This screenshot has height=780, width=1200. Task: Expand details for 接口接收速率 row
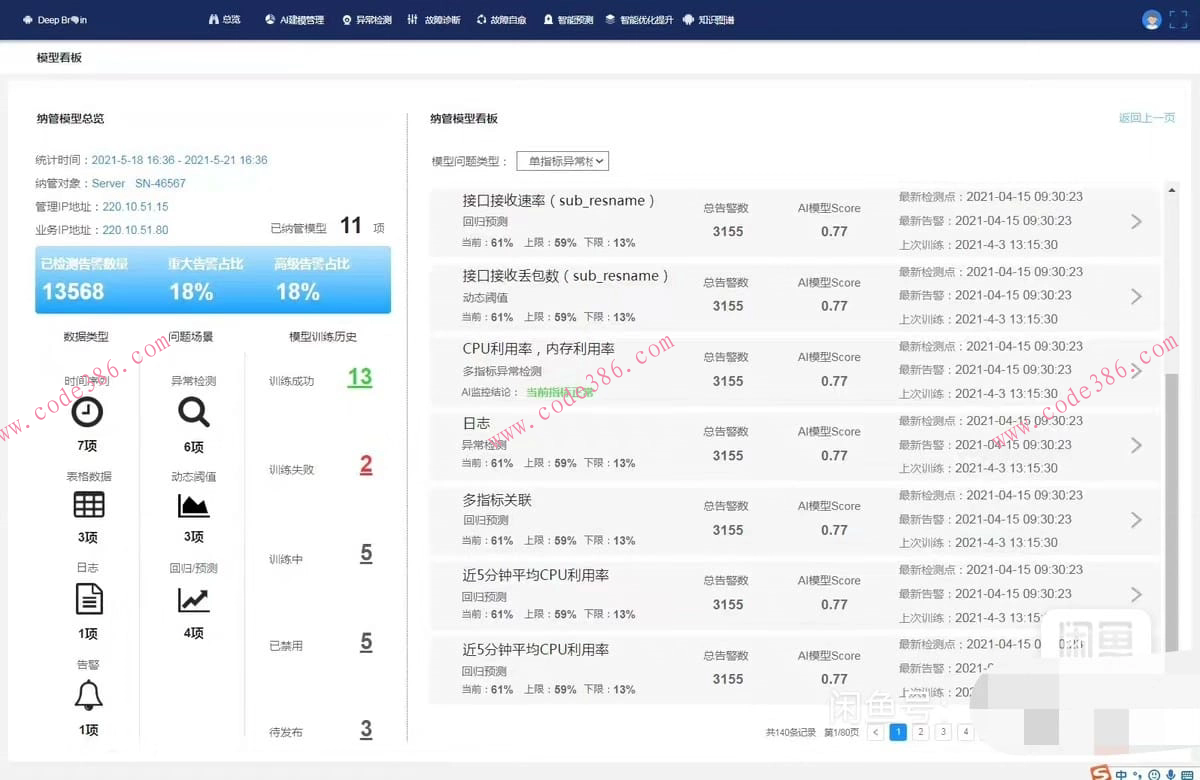point(1137,220)
